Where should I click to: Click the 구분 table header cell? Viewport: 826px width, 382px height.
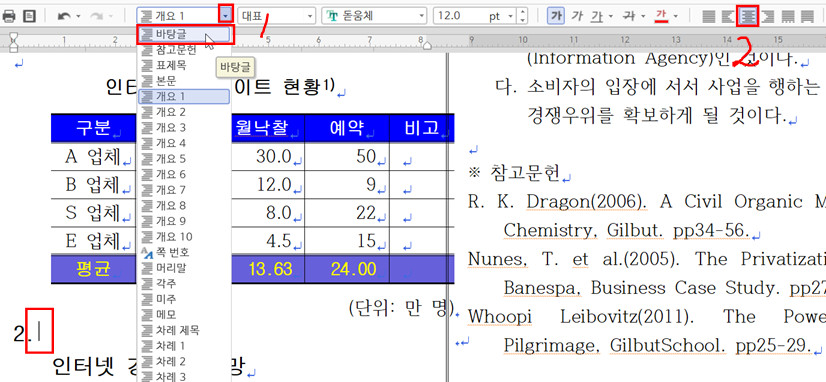[x=94, y=128]
